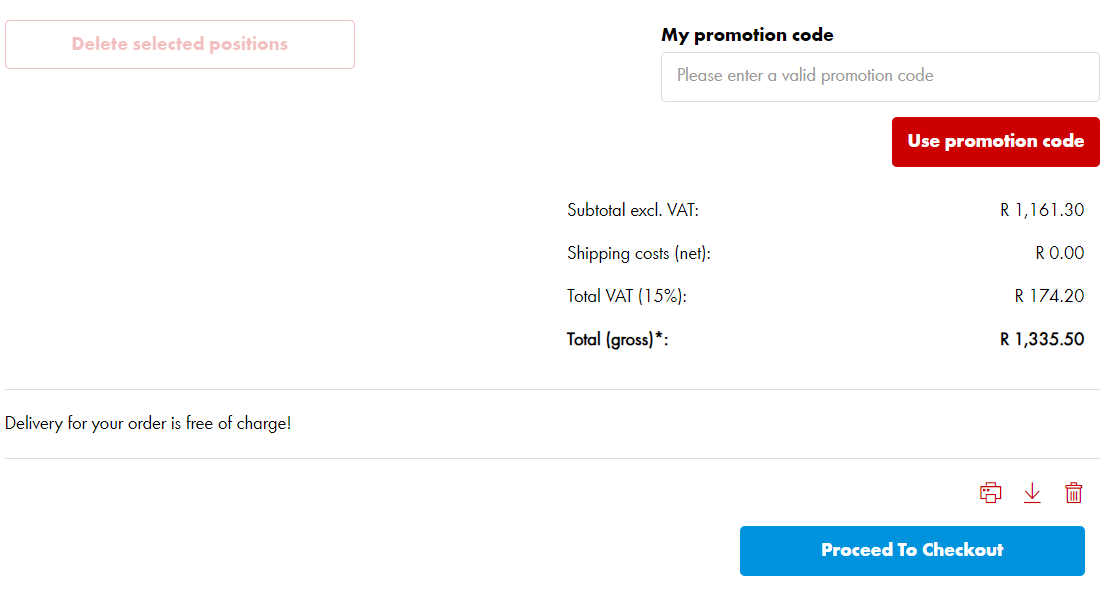
Task: Click the My promotion code heading
Action: pos(747,35)
